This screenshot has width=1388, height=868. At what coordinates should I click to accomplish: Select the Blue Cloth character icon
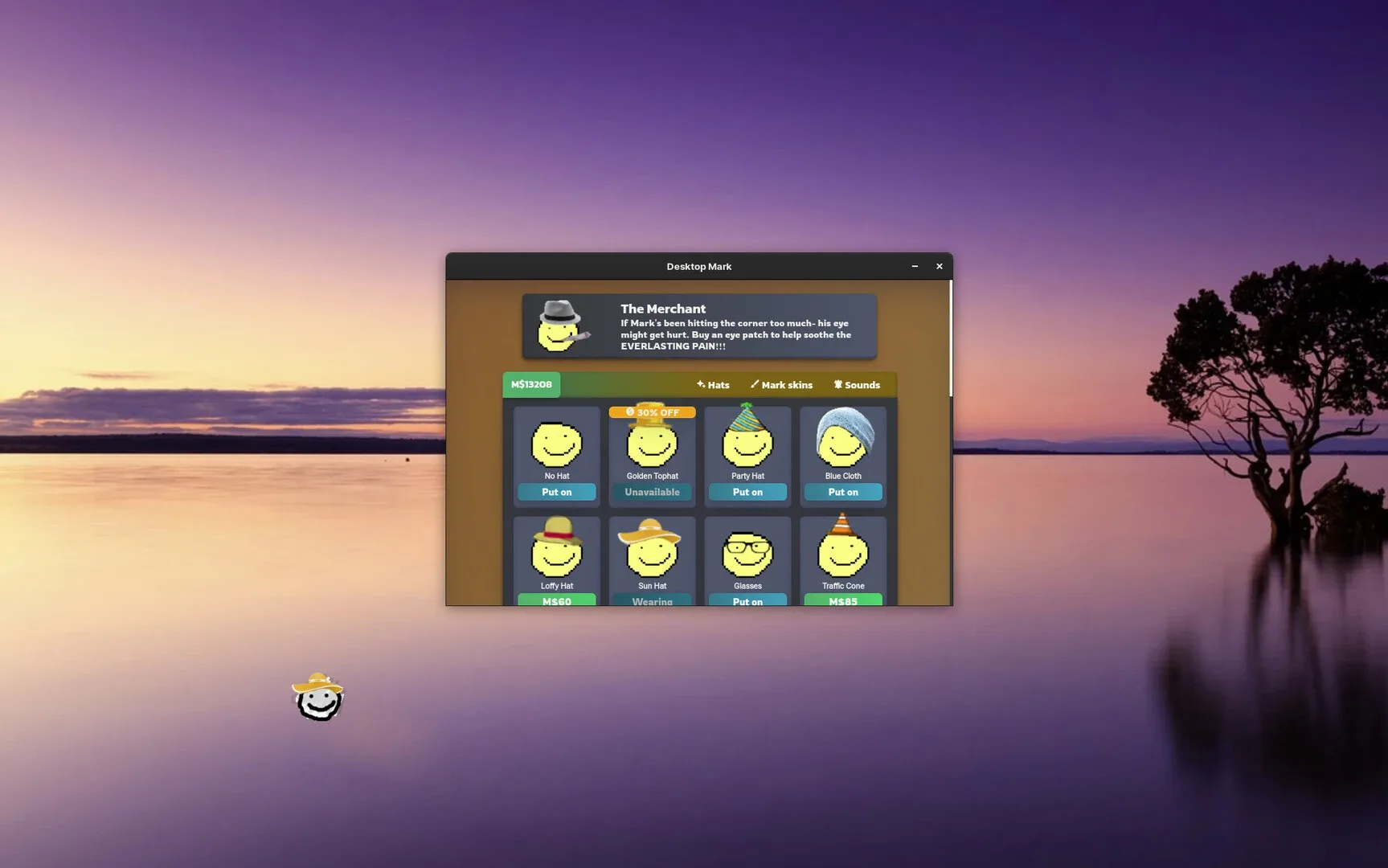pyautogui.click(x=843, y=440)
